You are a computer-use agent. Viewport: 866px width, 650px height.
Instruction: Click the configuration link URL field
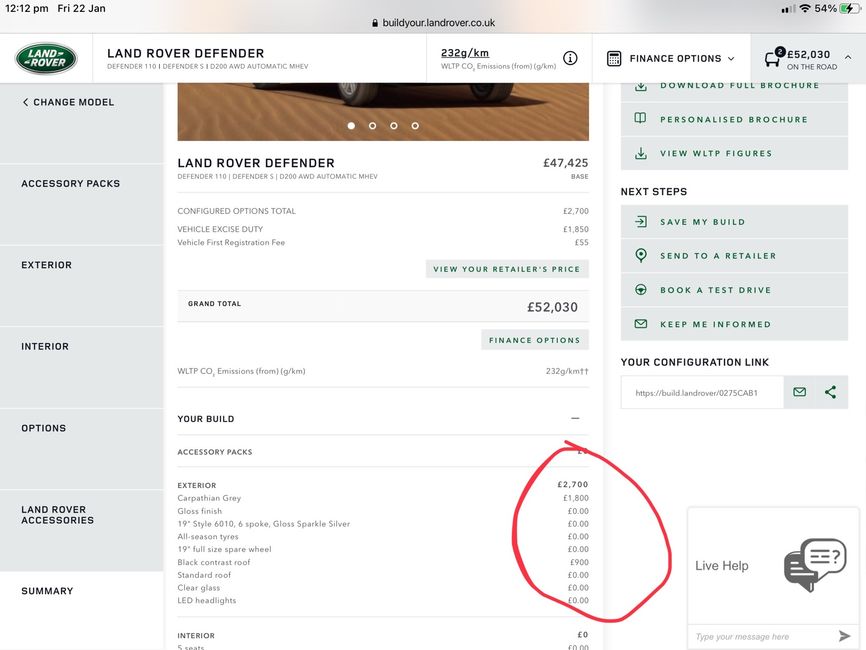point(702,393)
